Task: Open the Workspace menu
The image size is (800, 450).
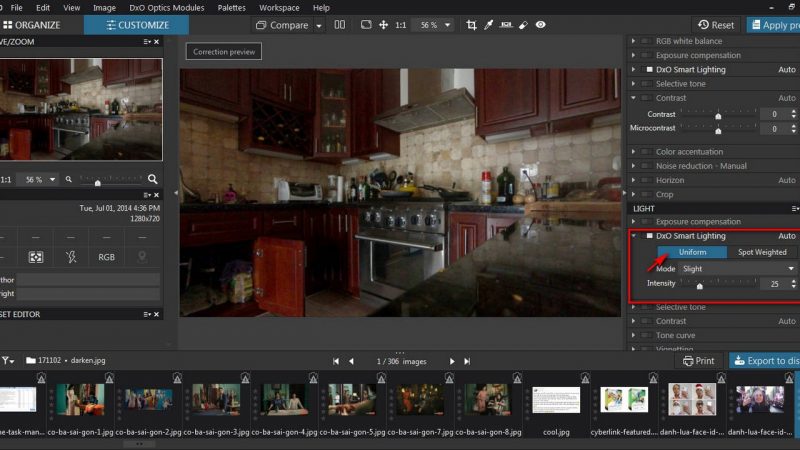Action: tap(279, 8)
